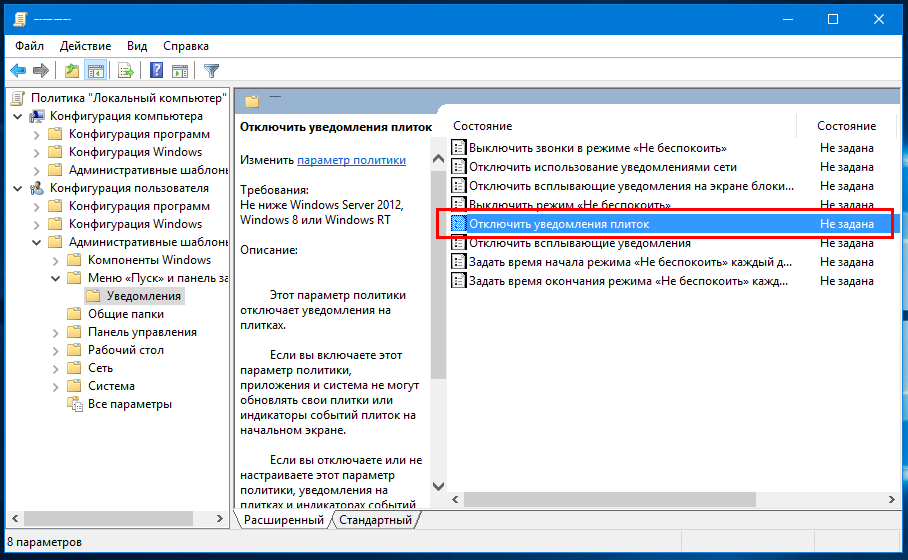Click the Конфигурация компьютера computer icon
The image size is (908, 560).
[37, 116]
